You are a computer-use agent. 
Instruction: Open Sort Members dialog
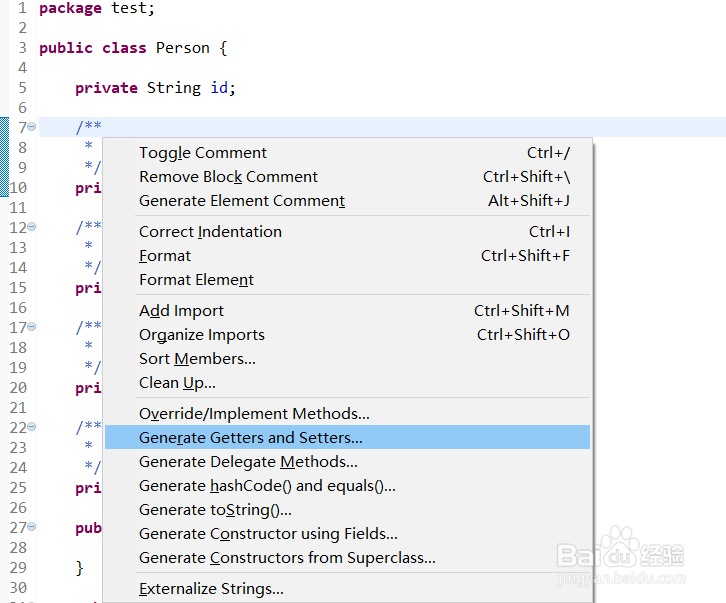pos(347,358)
